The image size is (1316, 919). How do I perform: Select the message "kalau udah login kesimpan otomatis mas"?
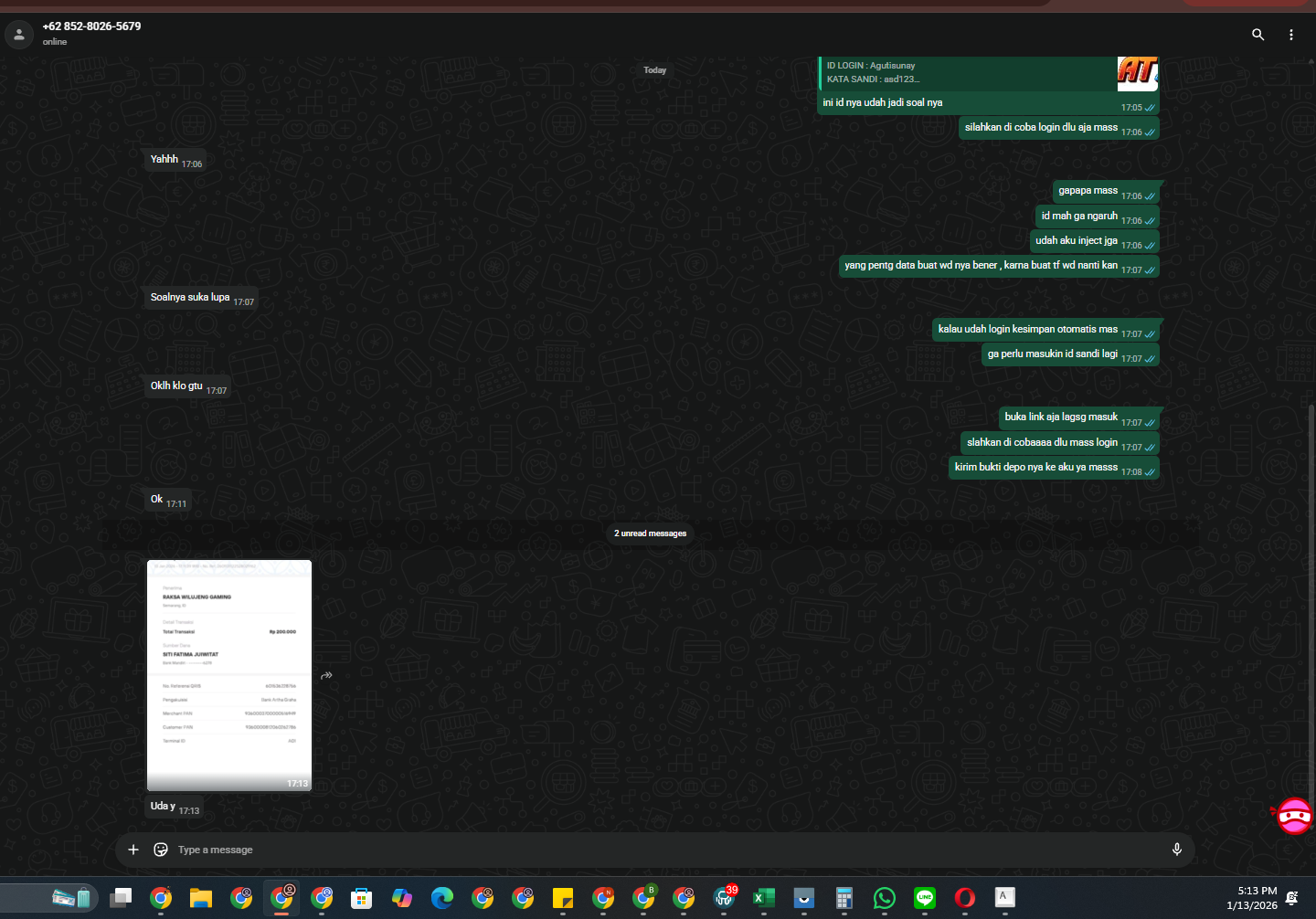(x=1045, y=330)
